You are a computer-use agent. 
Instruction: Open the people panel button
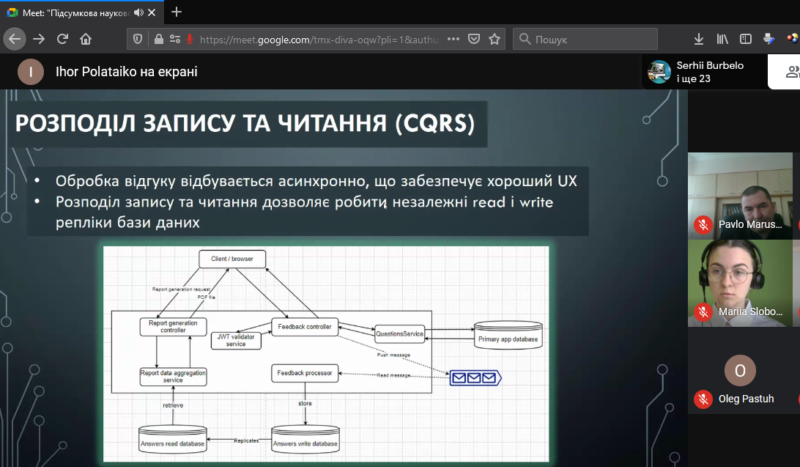tap(790, 71)
